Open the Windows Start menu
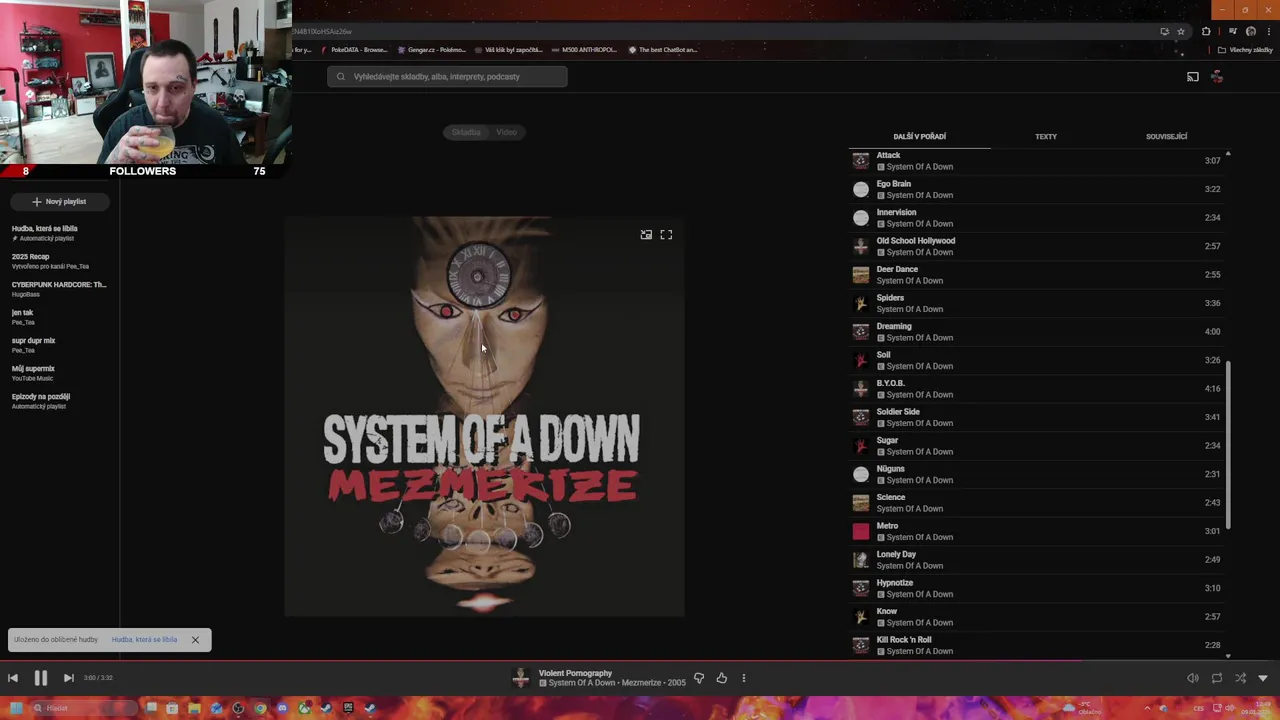 [16, 708]
